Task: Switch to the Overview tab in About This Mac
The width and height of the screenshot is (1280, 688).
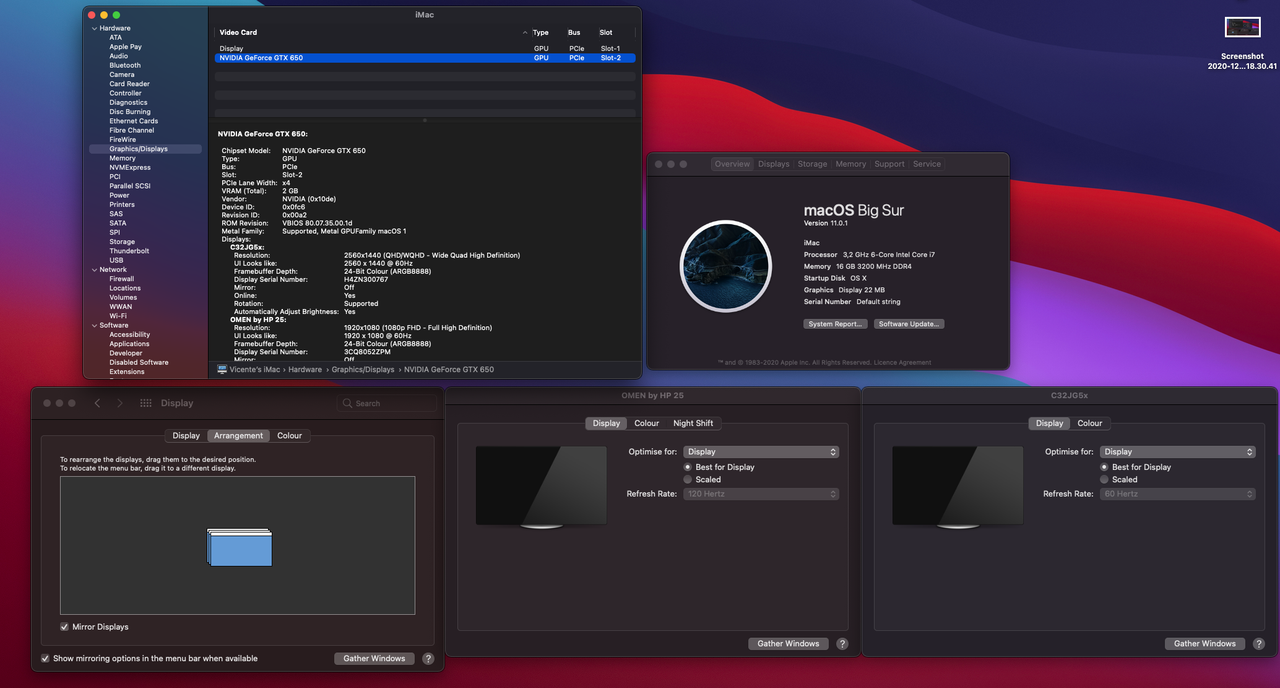Action: pyautogui.click(x=732, y=164)
